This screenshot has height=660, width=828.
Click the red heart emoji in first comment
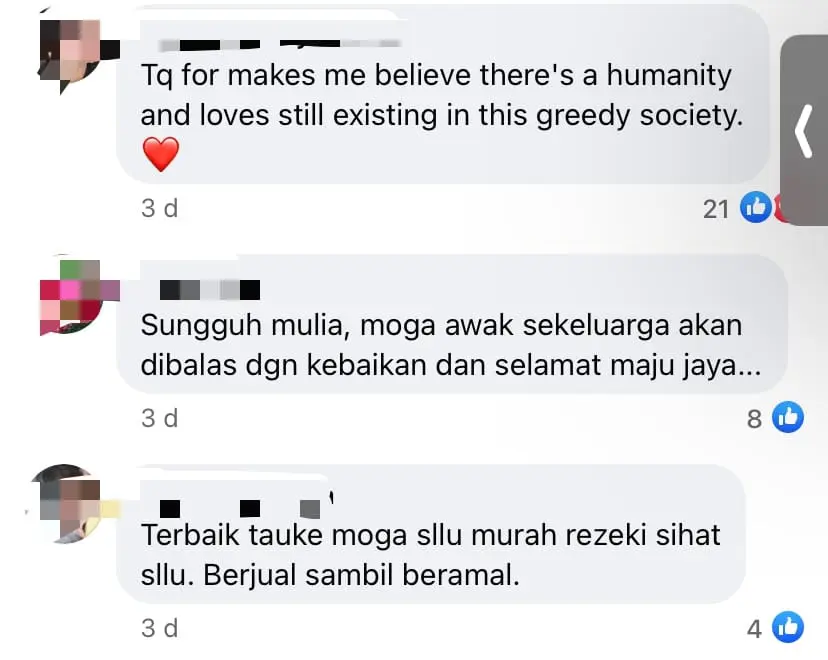pos(161,154)
